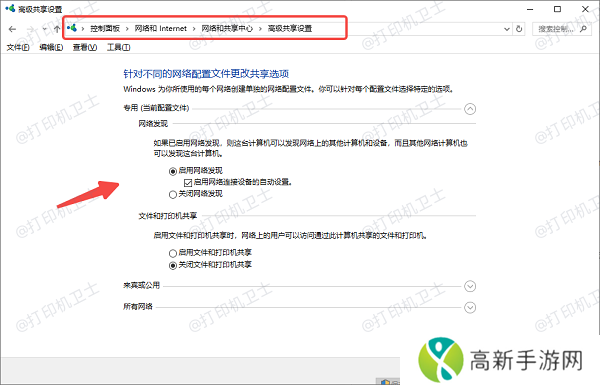Screen dimensions: 600x385
Task: Open recent locations dropdown next to forward arrow
Action: coord(45,29)
